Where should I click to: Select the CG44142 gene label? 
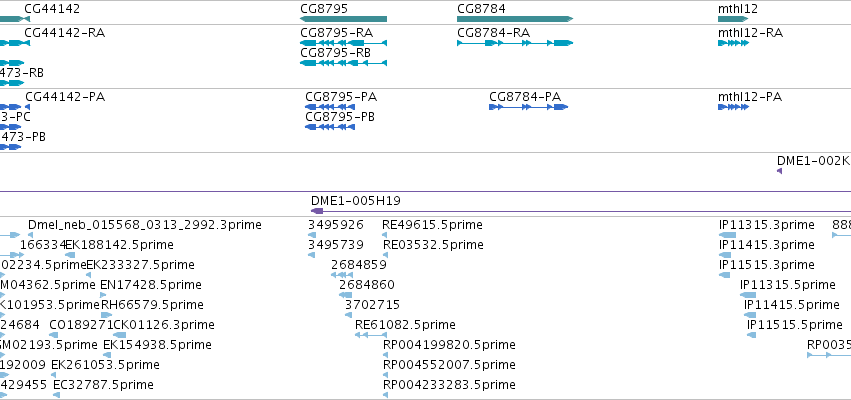tap(52, 9)
